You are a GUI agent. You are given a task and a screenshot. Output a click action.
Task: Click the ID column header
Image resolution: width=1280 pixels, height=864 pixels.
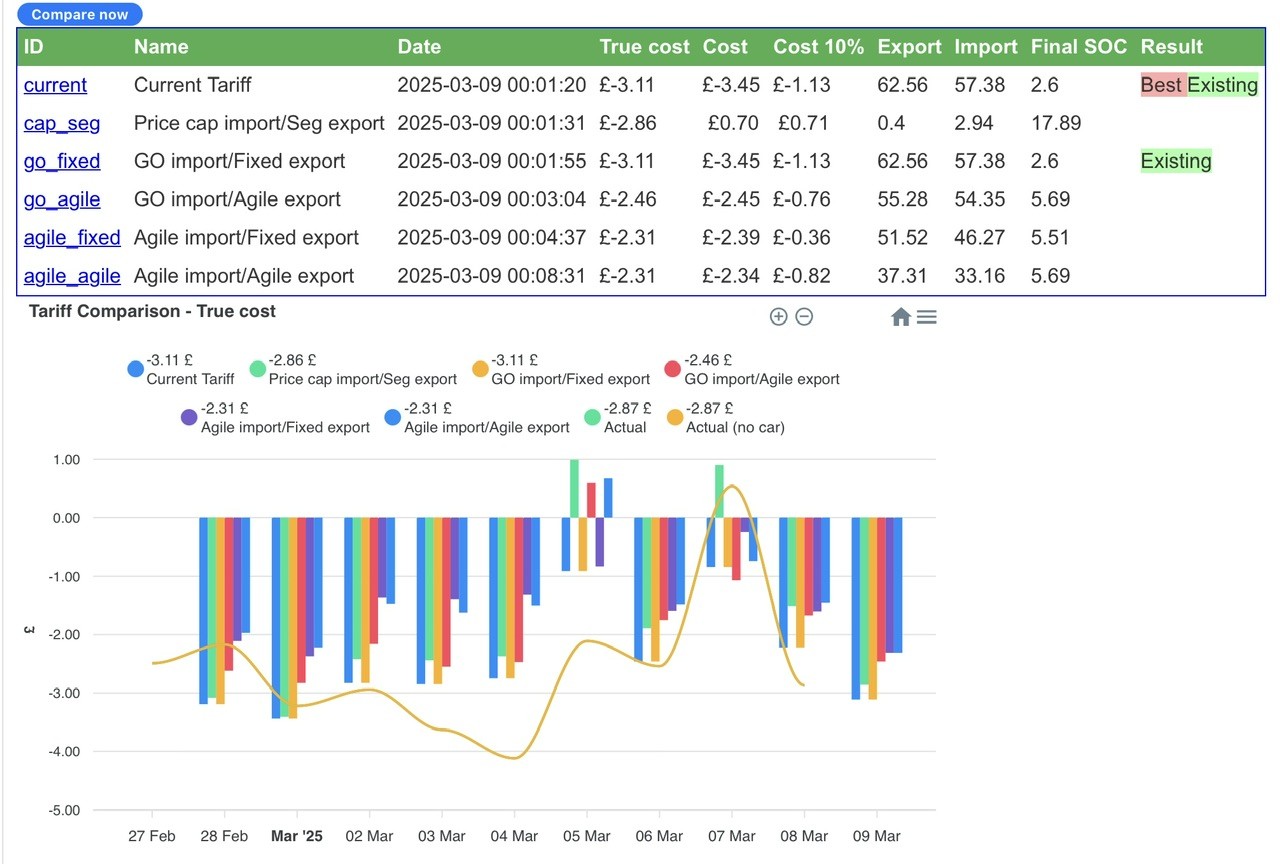click(34, 47)
